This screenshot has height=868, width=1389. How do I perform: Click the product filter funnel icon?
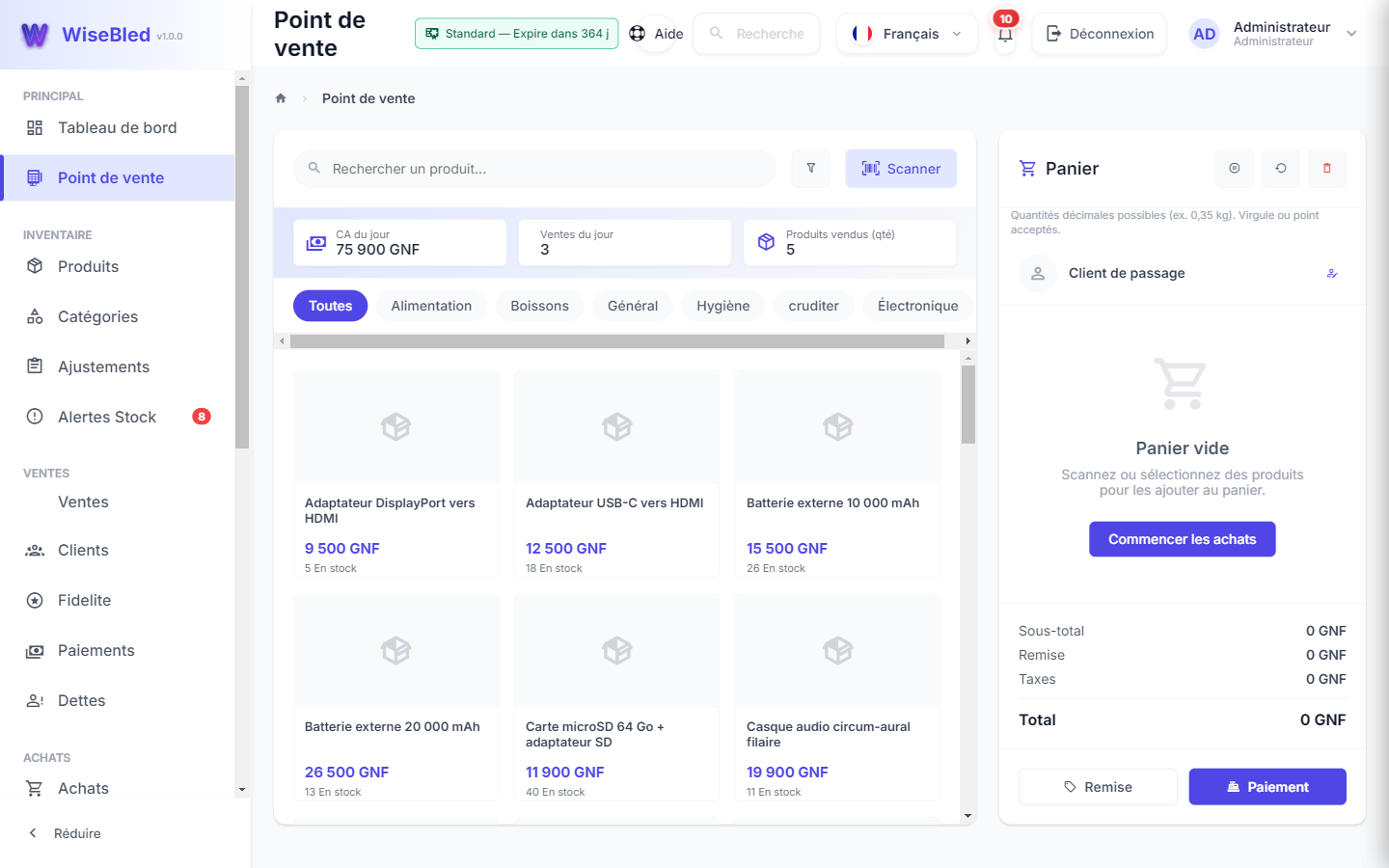point(811,169)
